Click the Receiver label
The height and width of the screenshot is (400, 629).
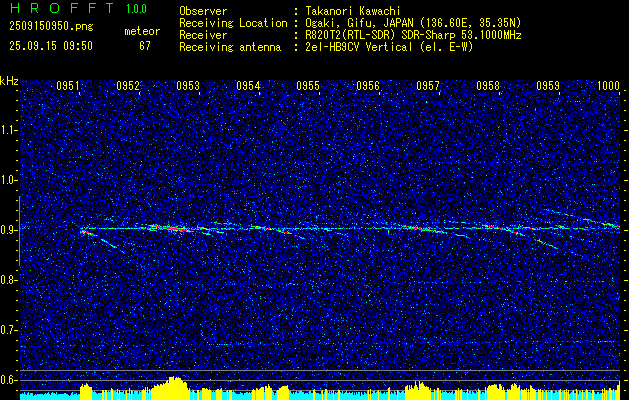coord(203,35)
